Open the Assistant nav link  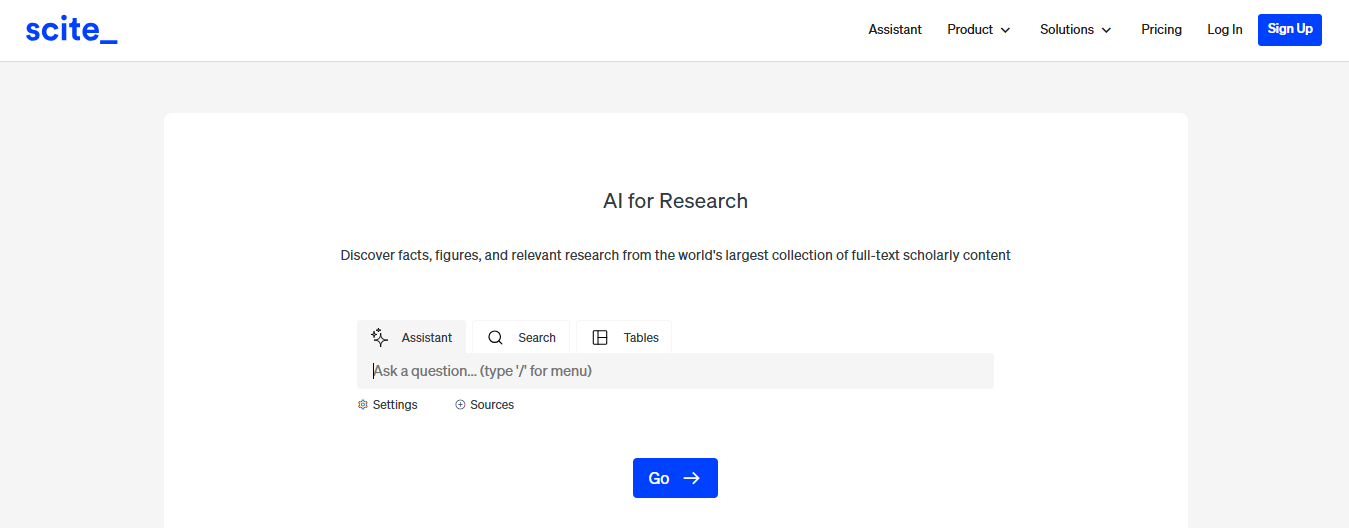pos(895,30)
